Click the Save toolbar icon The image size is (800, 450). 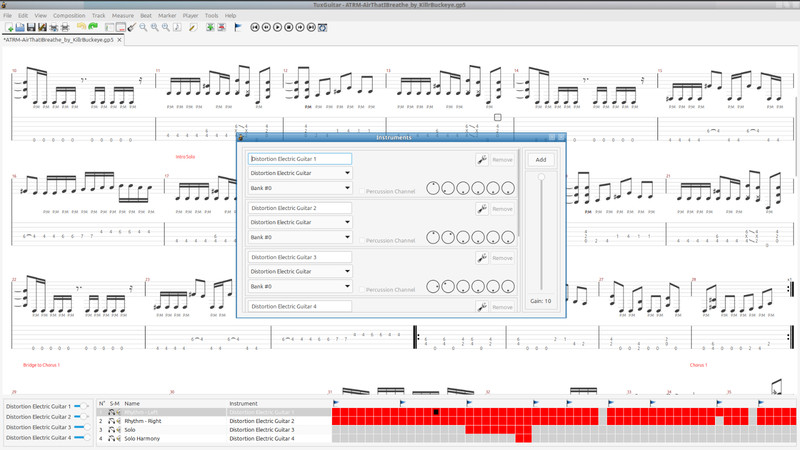click(31, 27)
